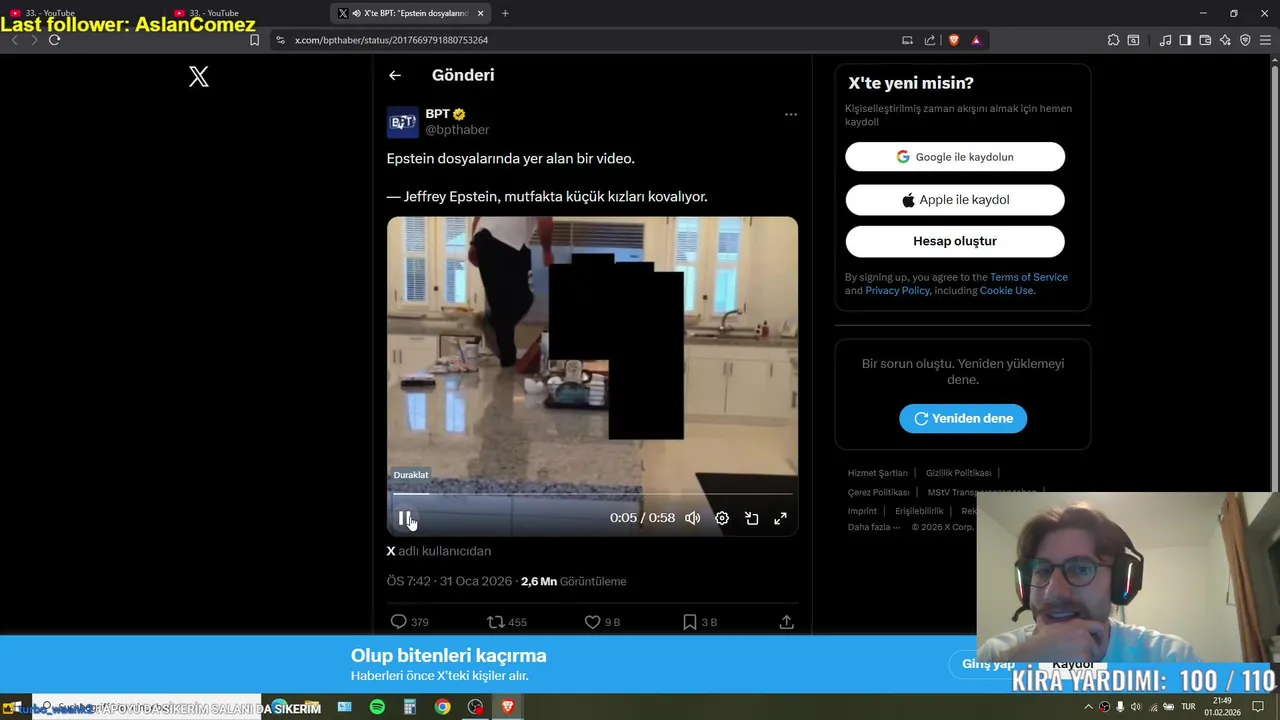Image resolution: width=1280 pixels, height=720 pixels.
Task: Like the post via heart icon
Action: click(x=592, y=622)
